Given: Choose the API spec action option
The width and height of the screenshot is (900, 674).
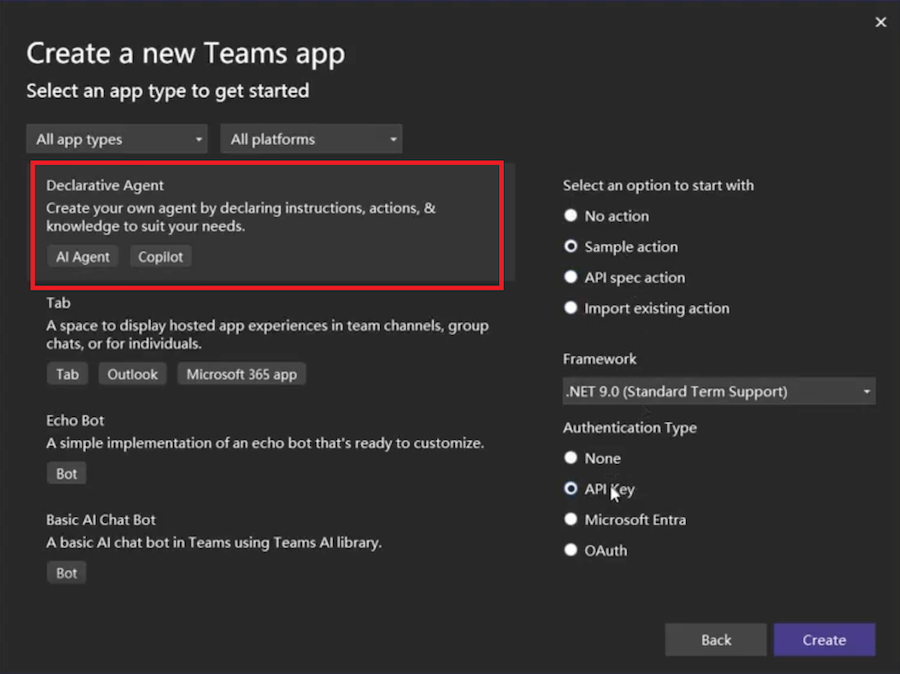Looking at the screenshot, I should click(571, 277).
